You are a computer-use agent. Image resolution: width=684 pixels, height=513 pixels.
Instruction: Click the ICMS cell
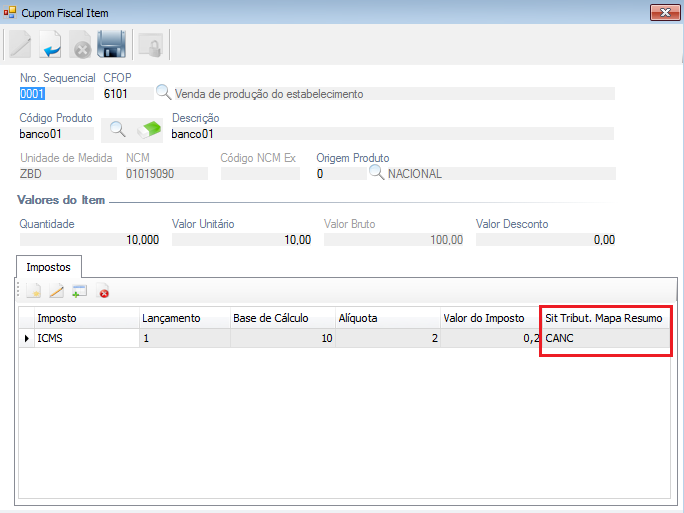(x=87, y=338)
